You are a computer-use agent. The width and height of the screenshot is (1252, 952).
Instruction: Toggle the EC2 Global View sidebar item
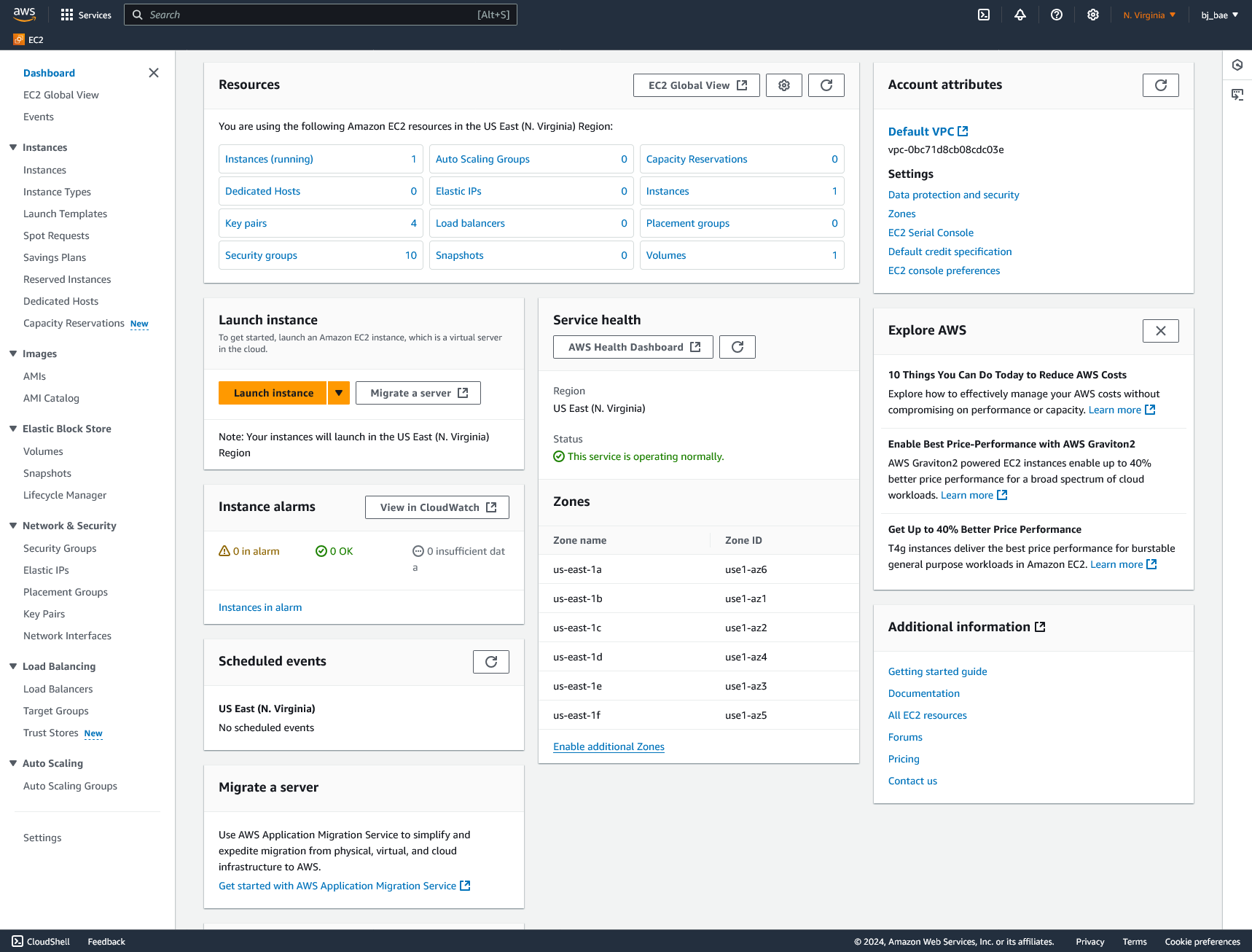(60, 95)
